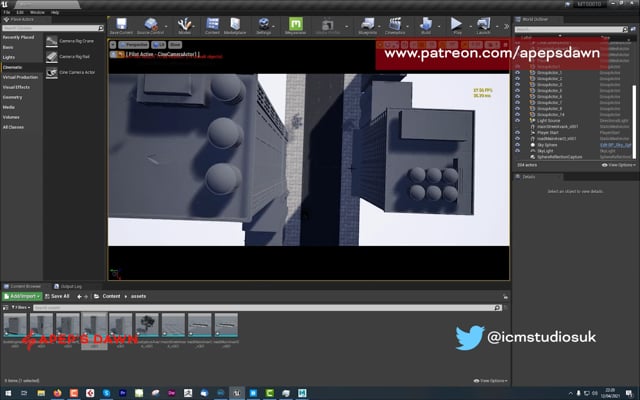Viewport: 640px width, 400px height.
Task: Switch to the Place Actors tab
Action: point(22,19)
